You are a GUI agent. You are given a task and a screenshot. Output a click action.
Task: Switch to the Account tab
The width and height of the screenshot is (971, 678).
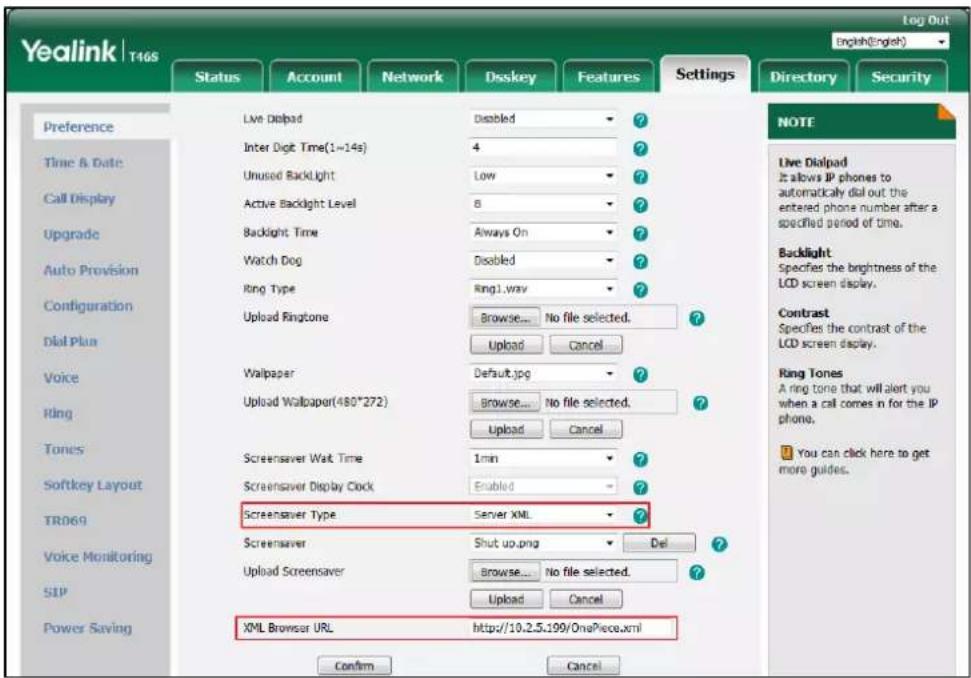tap(314, 77)
